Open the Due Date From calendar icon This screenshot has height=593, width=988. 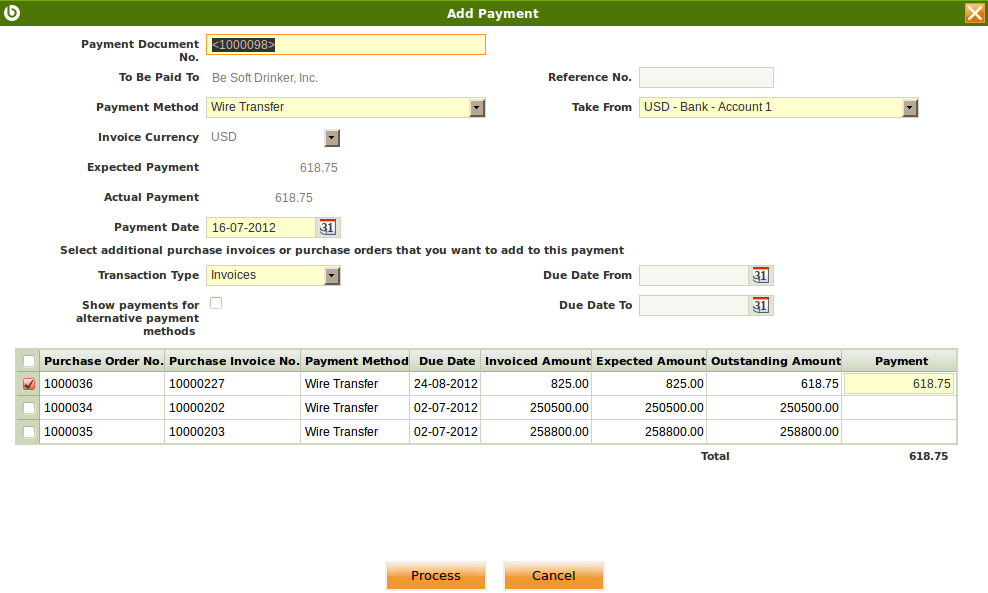761,276
